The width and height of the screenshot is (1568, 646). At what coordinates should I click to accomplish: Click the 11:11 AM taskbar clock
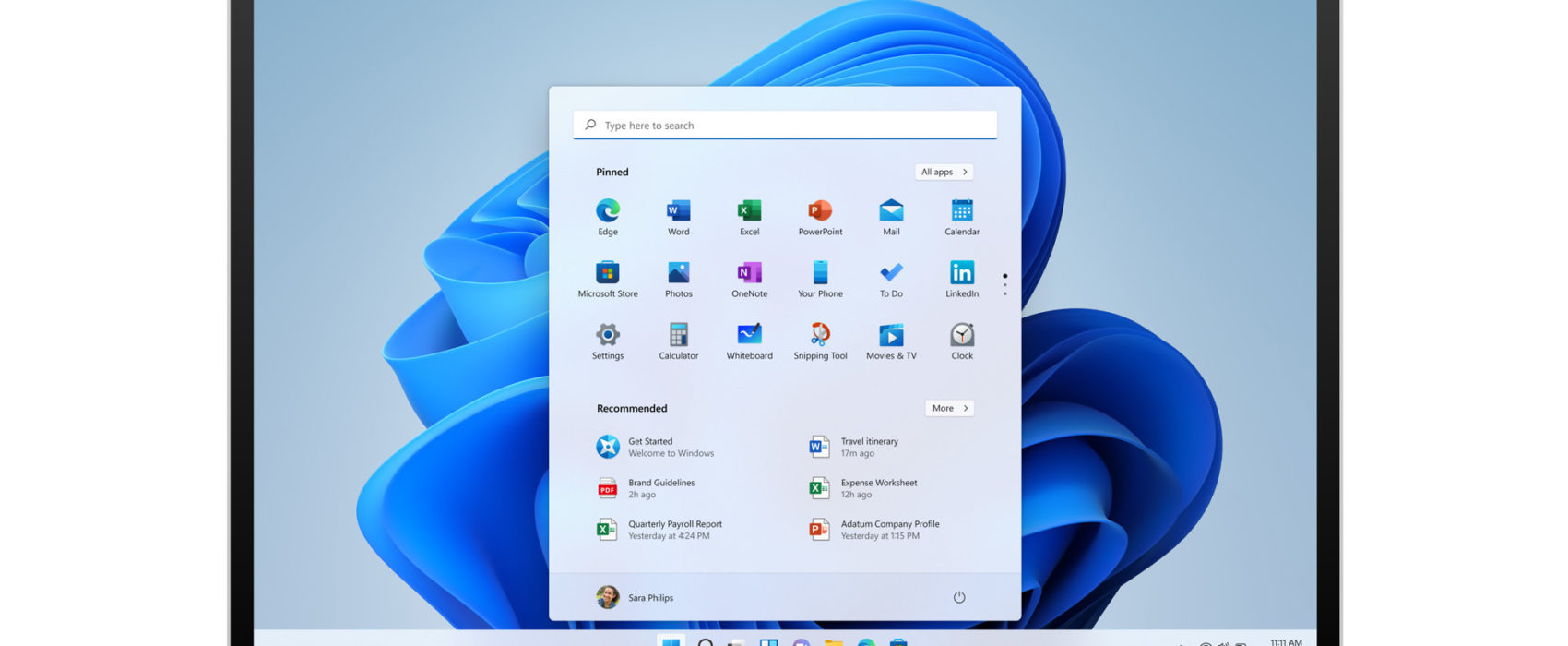1286,642
